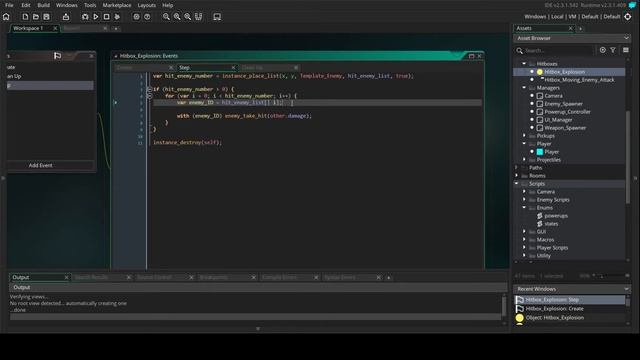Expand the Paths folder

point(517,167)
